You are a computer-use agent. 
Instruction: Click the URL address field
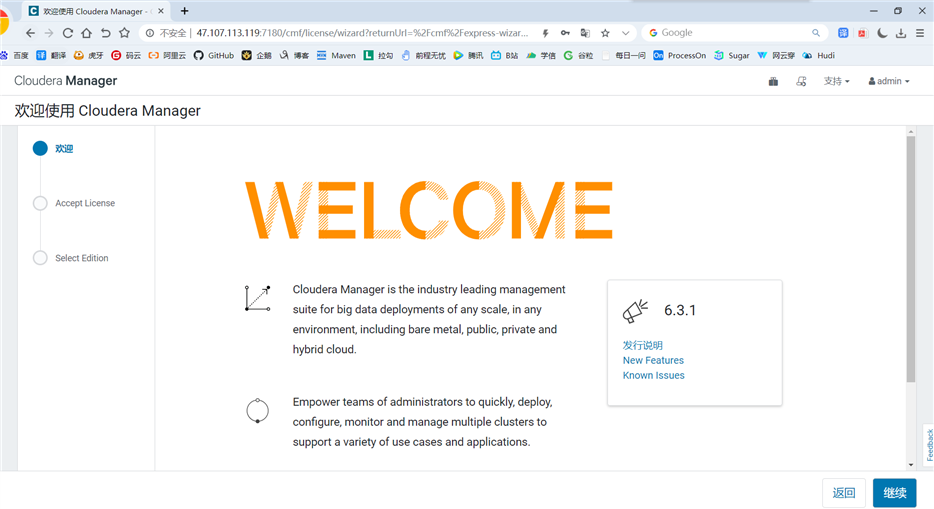362,33
